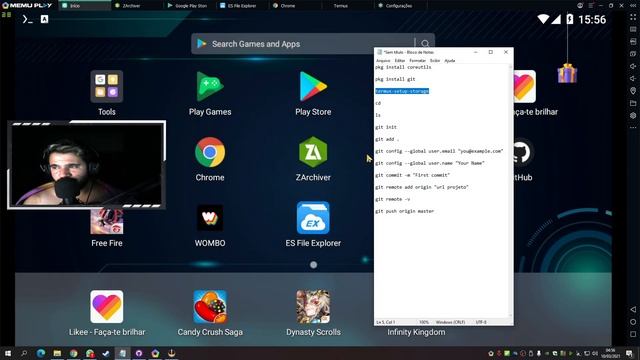Click the gift box icon
The width and height of the screenshot is (640, 360).
click(x=567, y=73)
